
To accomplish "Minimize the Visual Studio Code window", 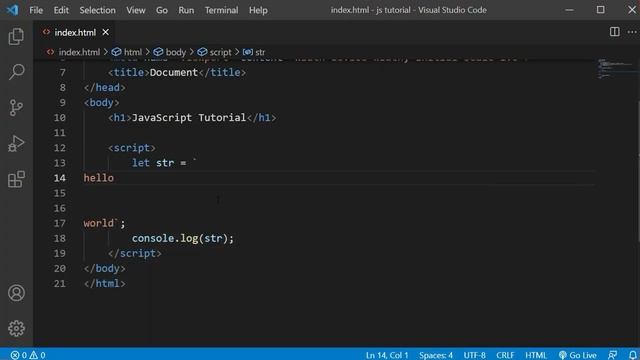I will (x=569, y=10).
